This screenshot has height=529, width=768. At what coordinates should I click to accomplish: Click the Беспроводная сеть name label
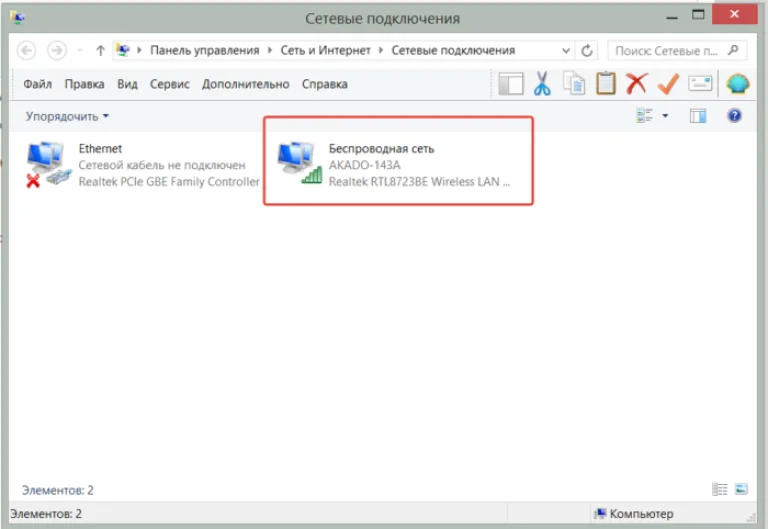coord(382,149)
